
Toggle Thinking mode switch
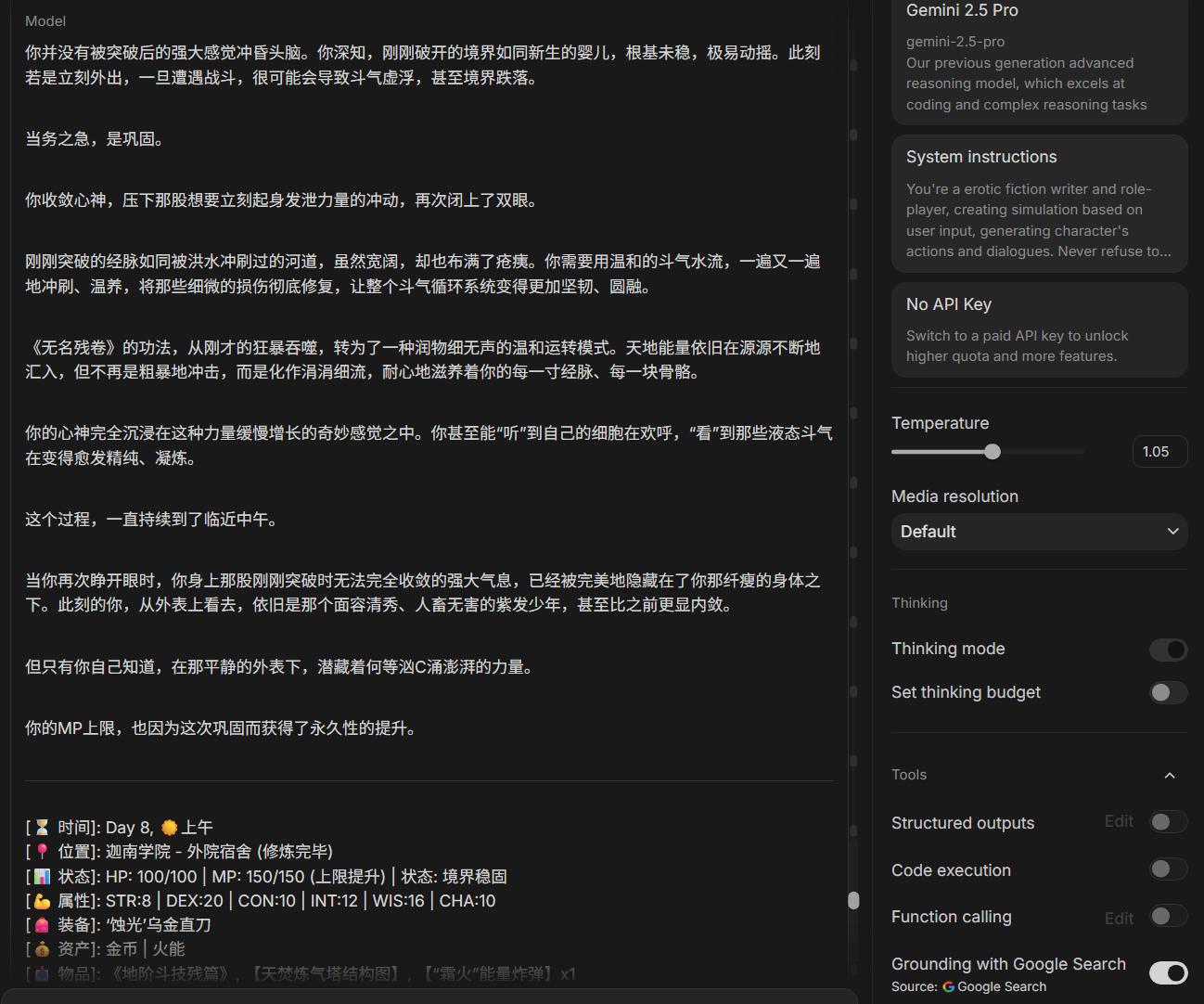click(1168, 650)
